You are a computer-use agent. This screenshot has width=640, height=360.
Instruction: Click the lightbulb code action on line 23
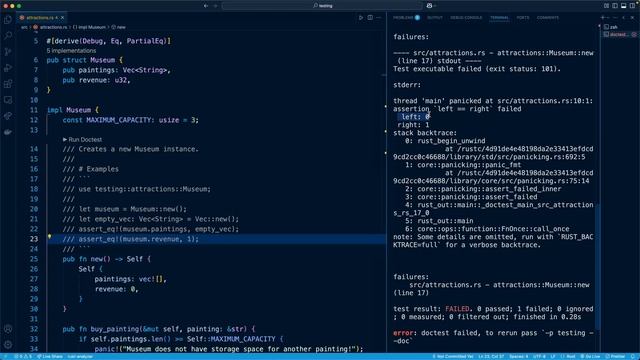49,236
